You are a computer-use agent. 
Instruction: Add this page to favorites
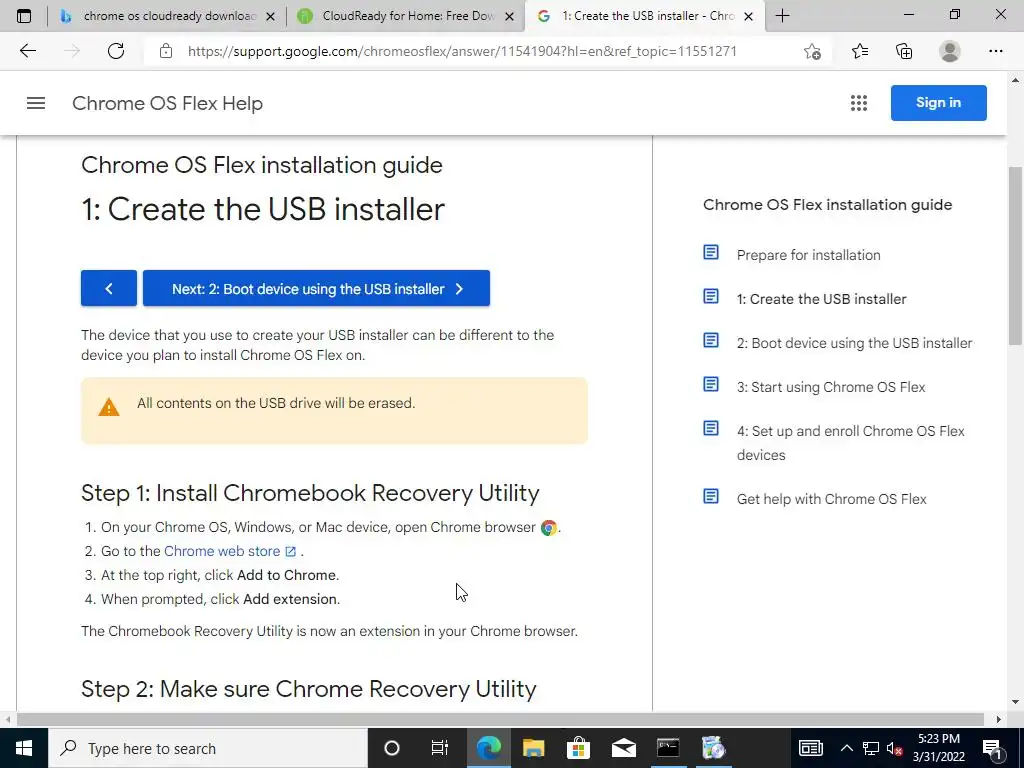click(812, 51)
